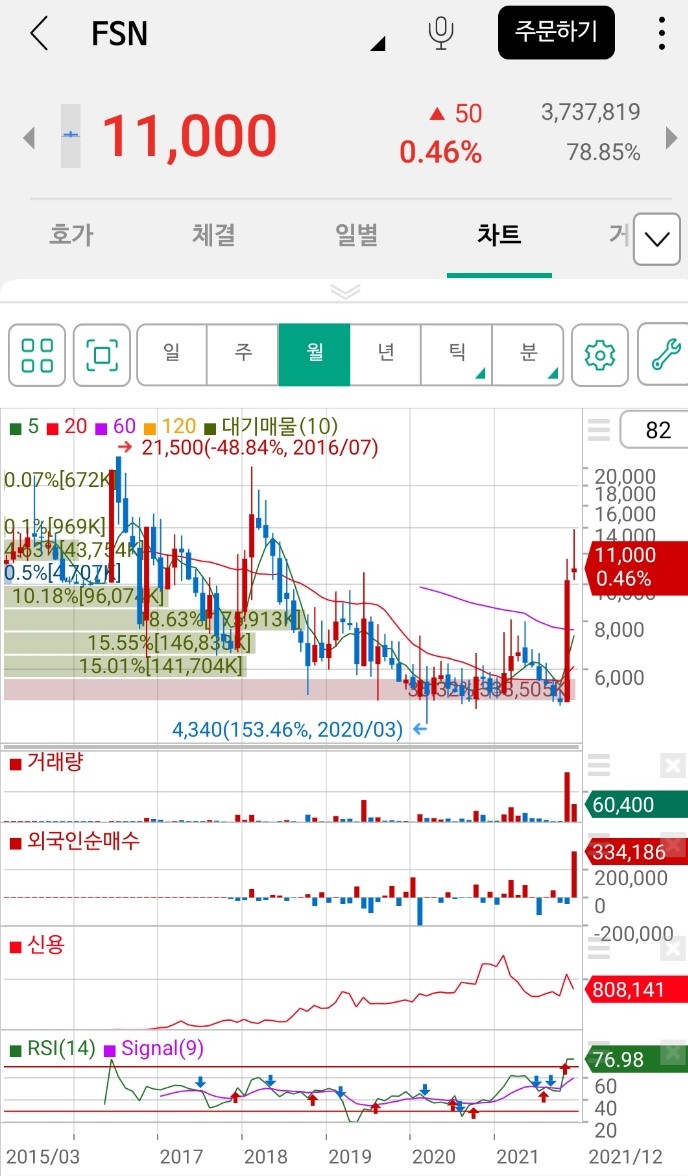Expand the tab list dropdown chevron
Viewport: 688px width, 1176px height.
[x=656, y=239]
